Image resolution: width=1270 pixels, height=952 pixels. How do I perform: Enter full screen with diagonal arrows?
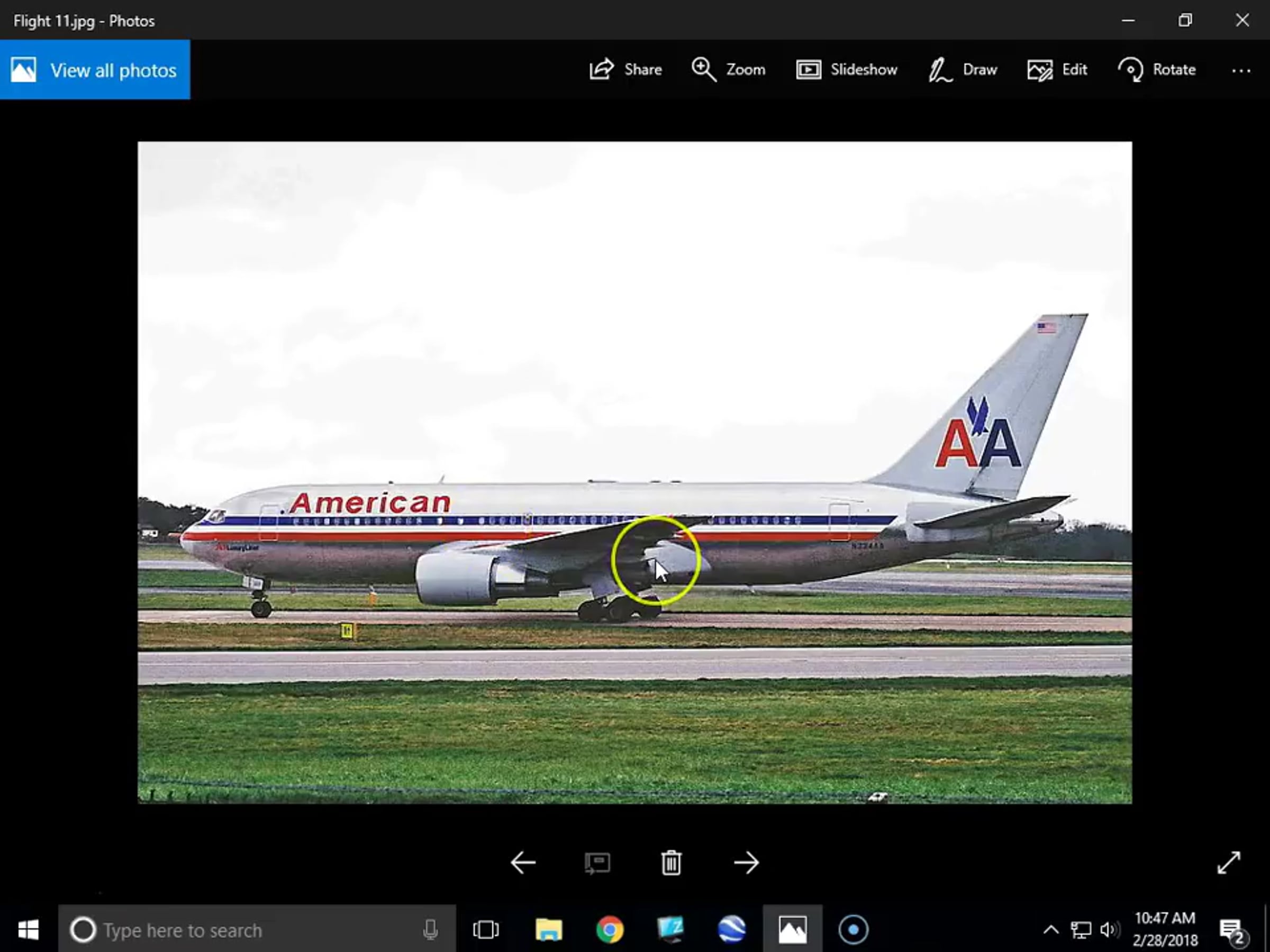pos(1229,863)
